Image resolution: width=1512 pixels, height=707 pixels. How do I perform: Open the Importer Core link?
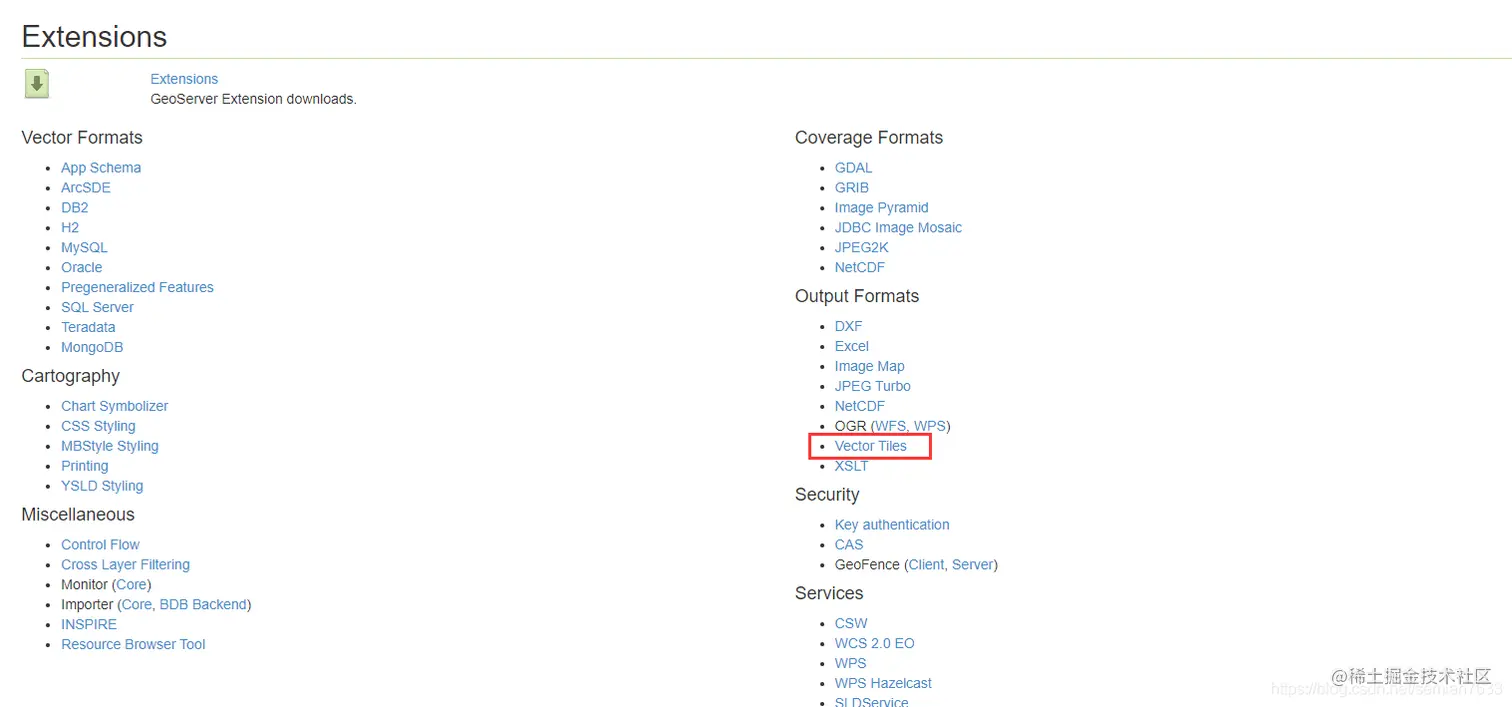click(136, 605)
